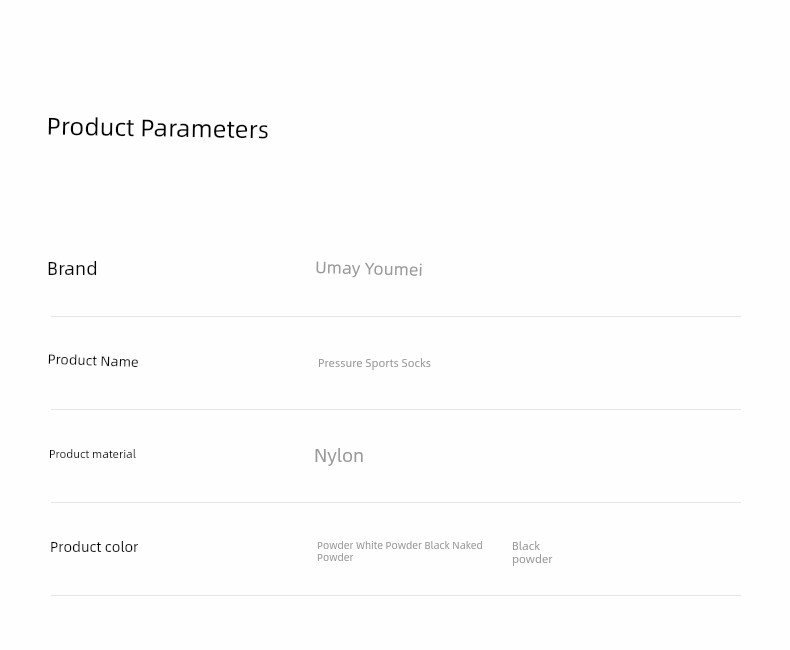Viewport: 790px width, 650px height.
Task: Click the "Product Parameters" heading
Action: (x=158, y=128)
